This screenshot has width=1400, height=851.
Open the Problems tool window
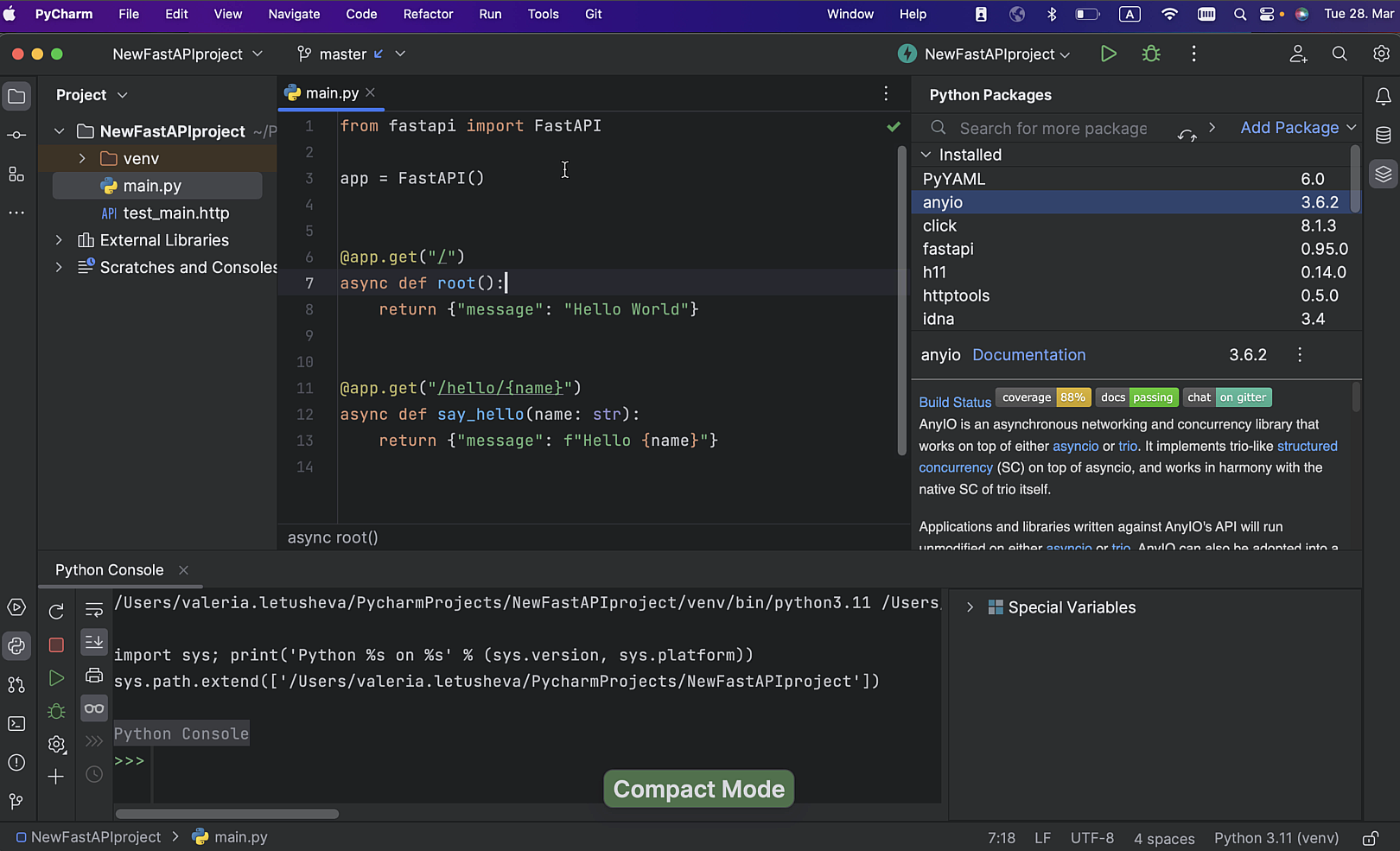pyautogui.click(x=16, y=763)
